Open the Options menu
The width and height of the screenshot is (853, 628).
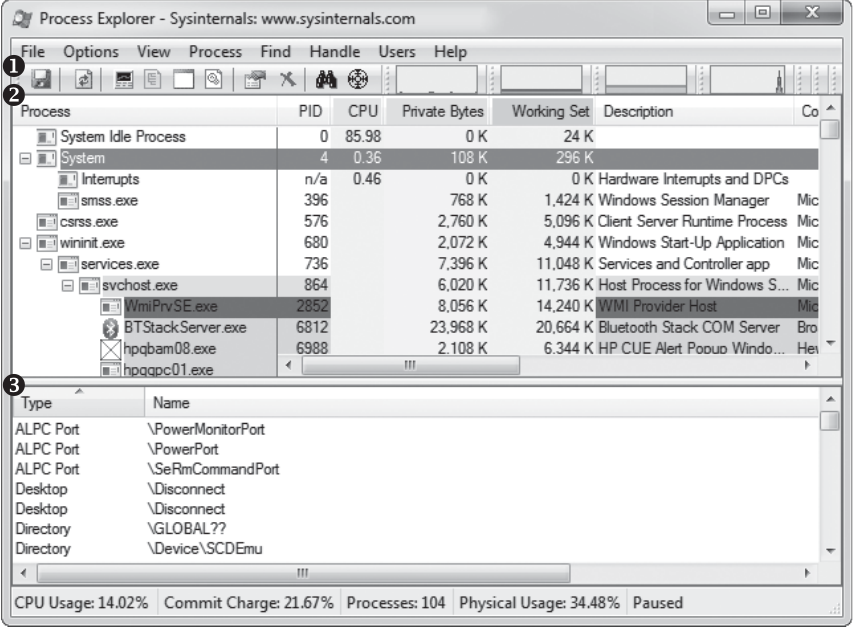pyautogui.click(x=91, y=52)
